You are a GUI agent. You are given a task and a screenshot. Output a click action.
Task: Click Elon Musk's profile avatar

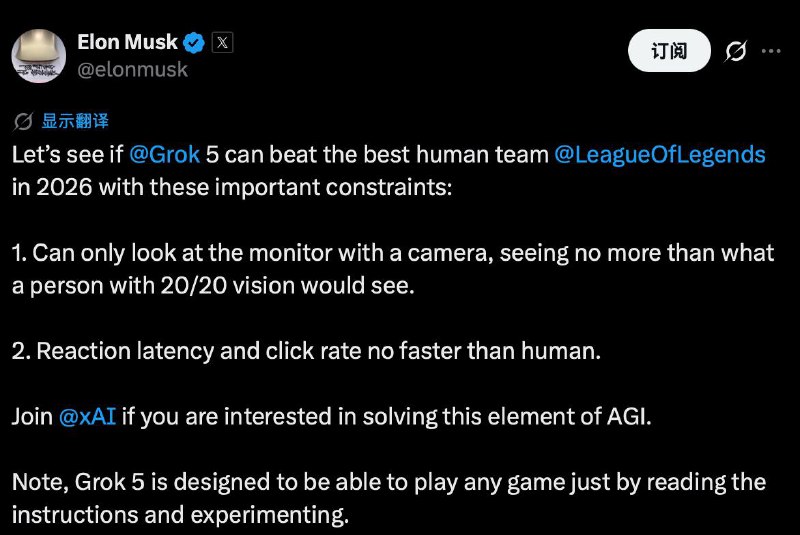pyautogui.click(x=39, y=55)
